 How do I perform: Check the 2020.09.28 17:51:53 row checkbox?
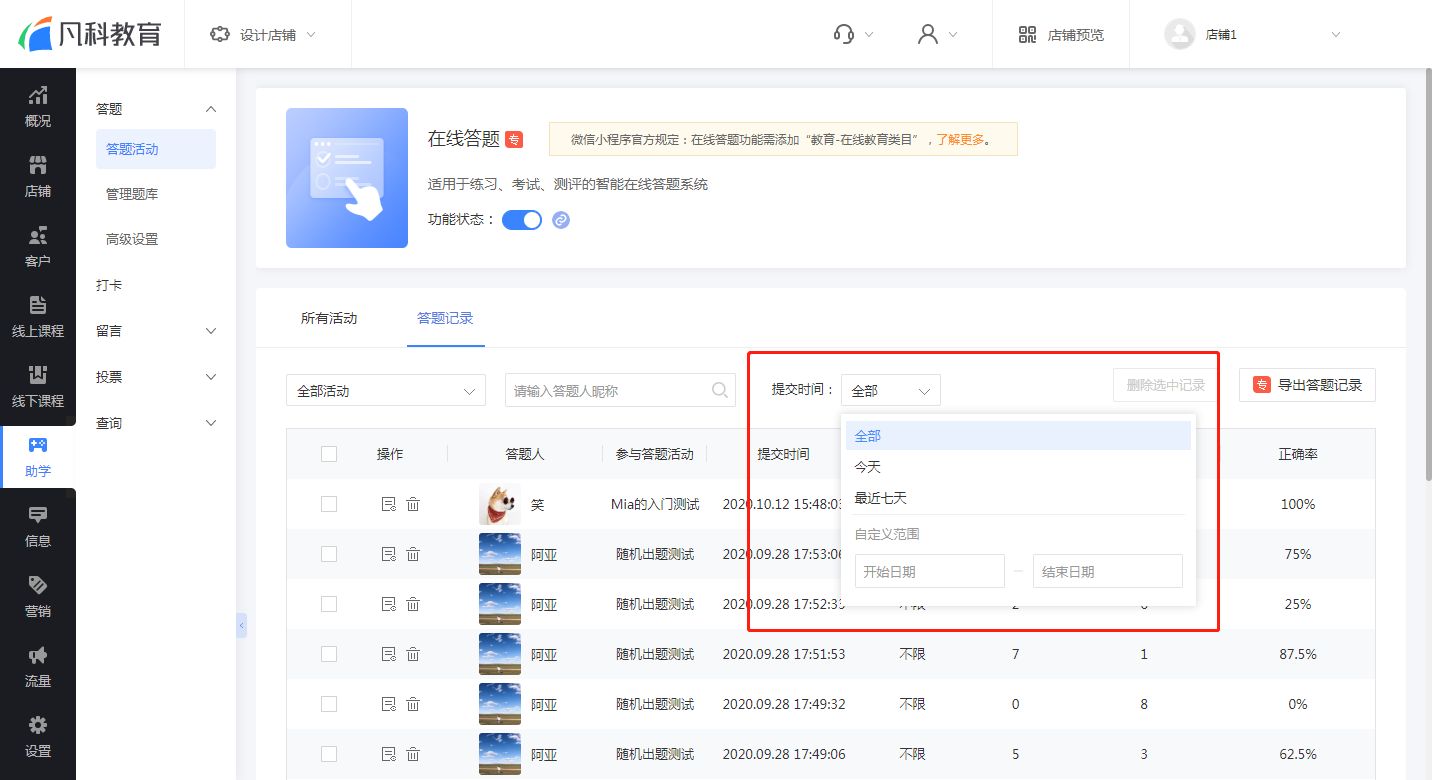(329, 654)
